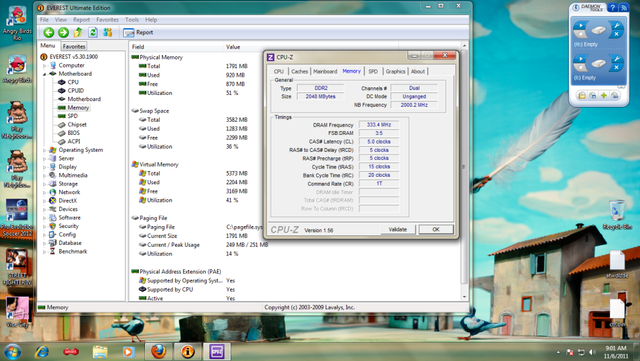
Task: Click the volume icon in system tray
Action: pos(592,352)
